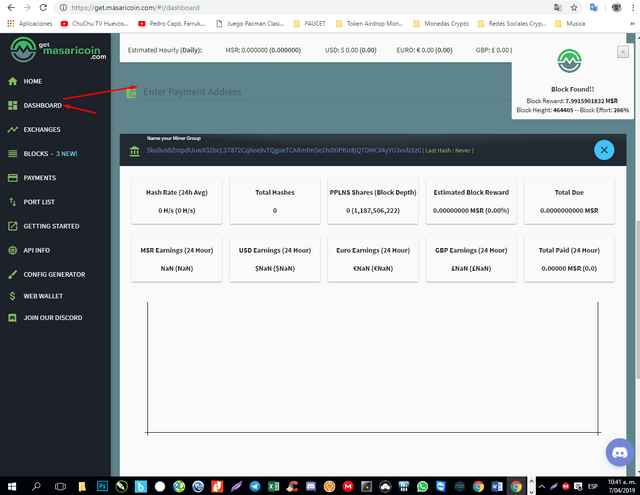Open Telegram from the taskbar
This screenshot has height=495, width=640.
tap(255, 486)
